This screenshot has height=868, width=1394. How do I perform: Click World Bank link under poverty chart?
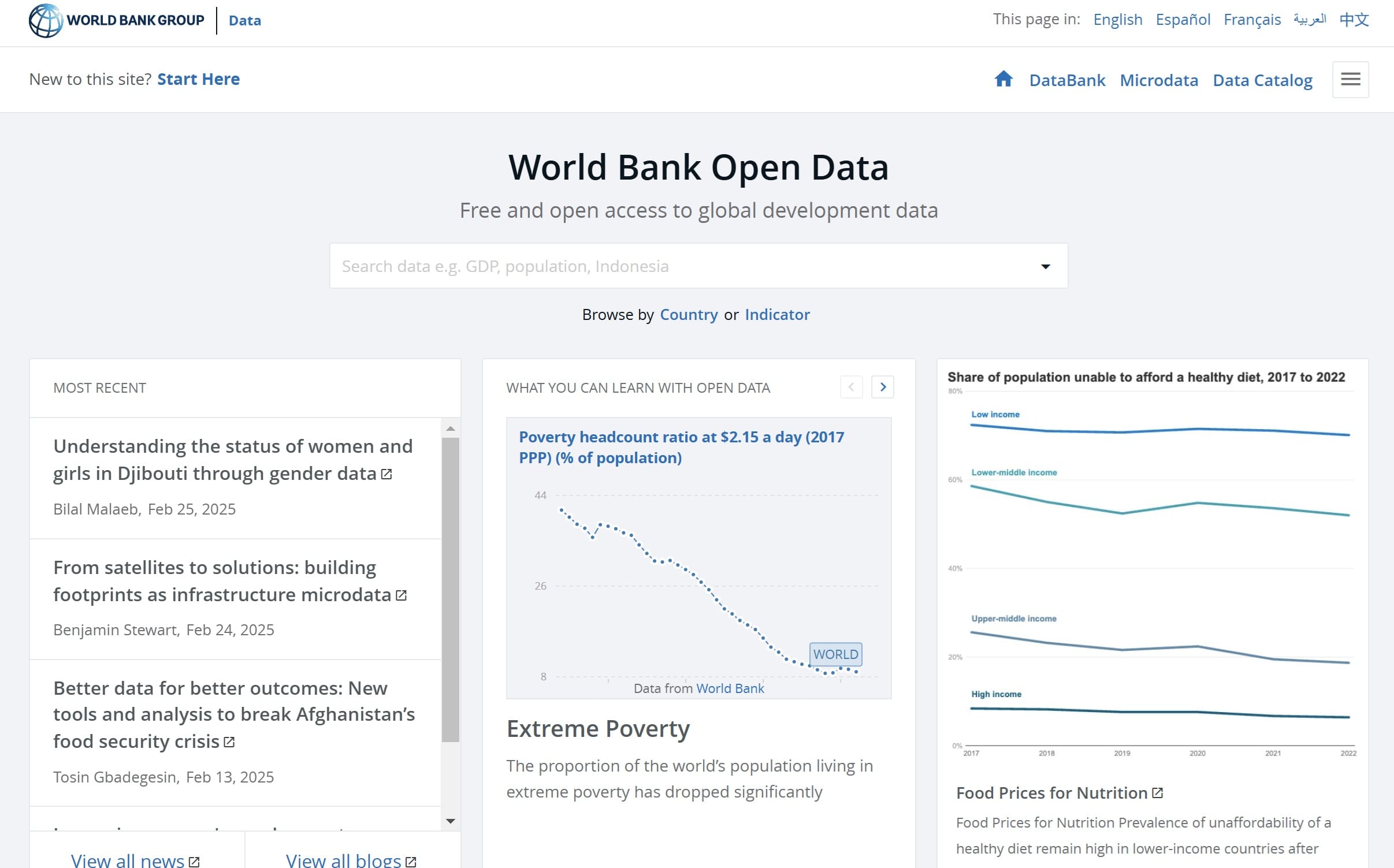pyautogui.click(x=730, y=688)
